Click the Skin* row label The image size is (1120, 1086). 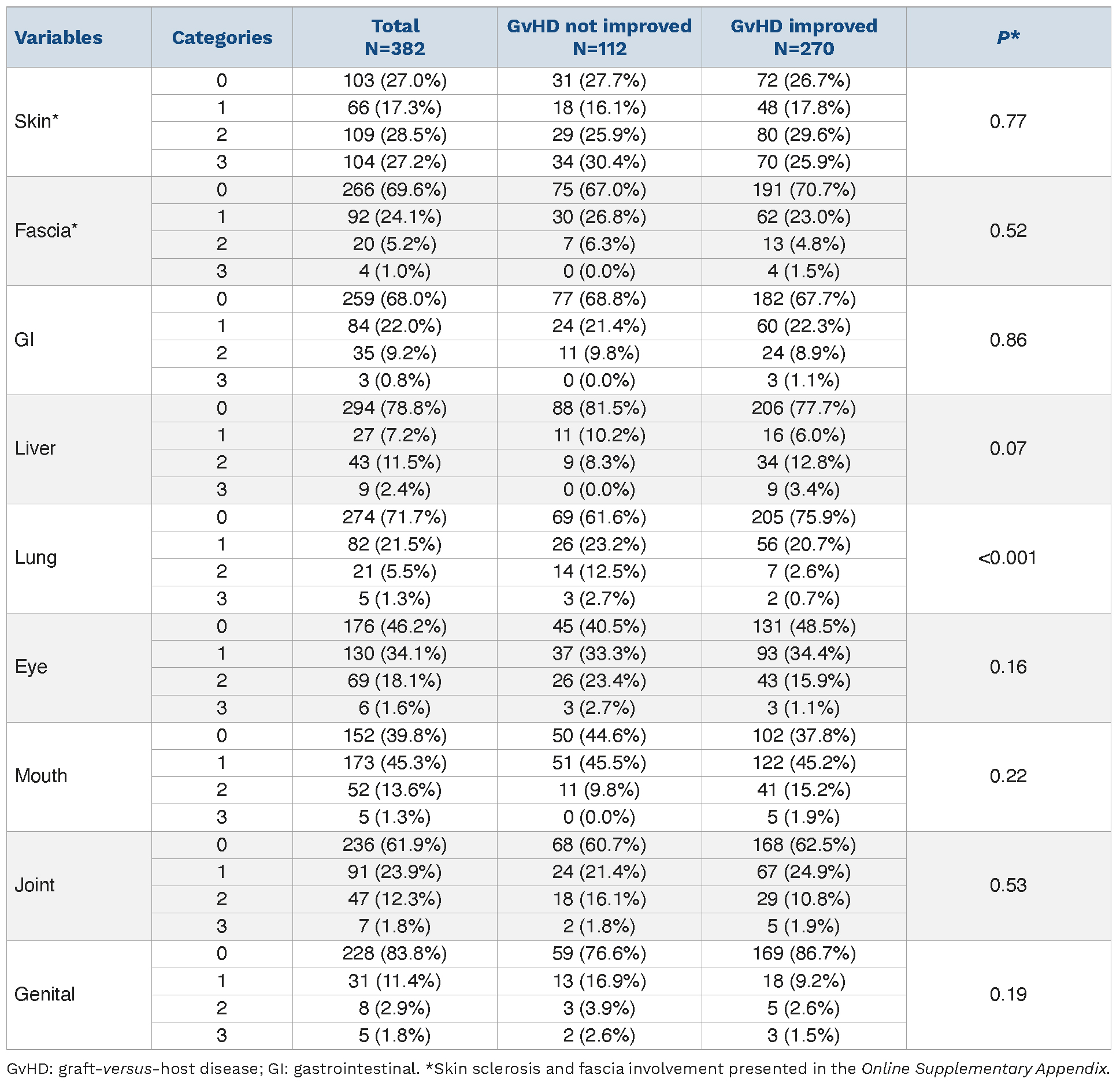tap(36, 121)
